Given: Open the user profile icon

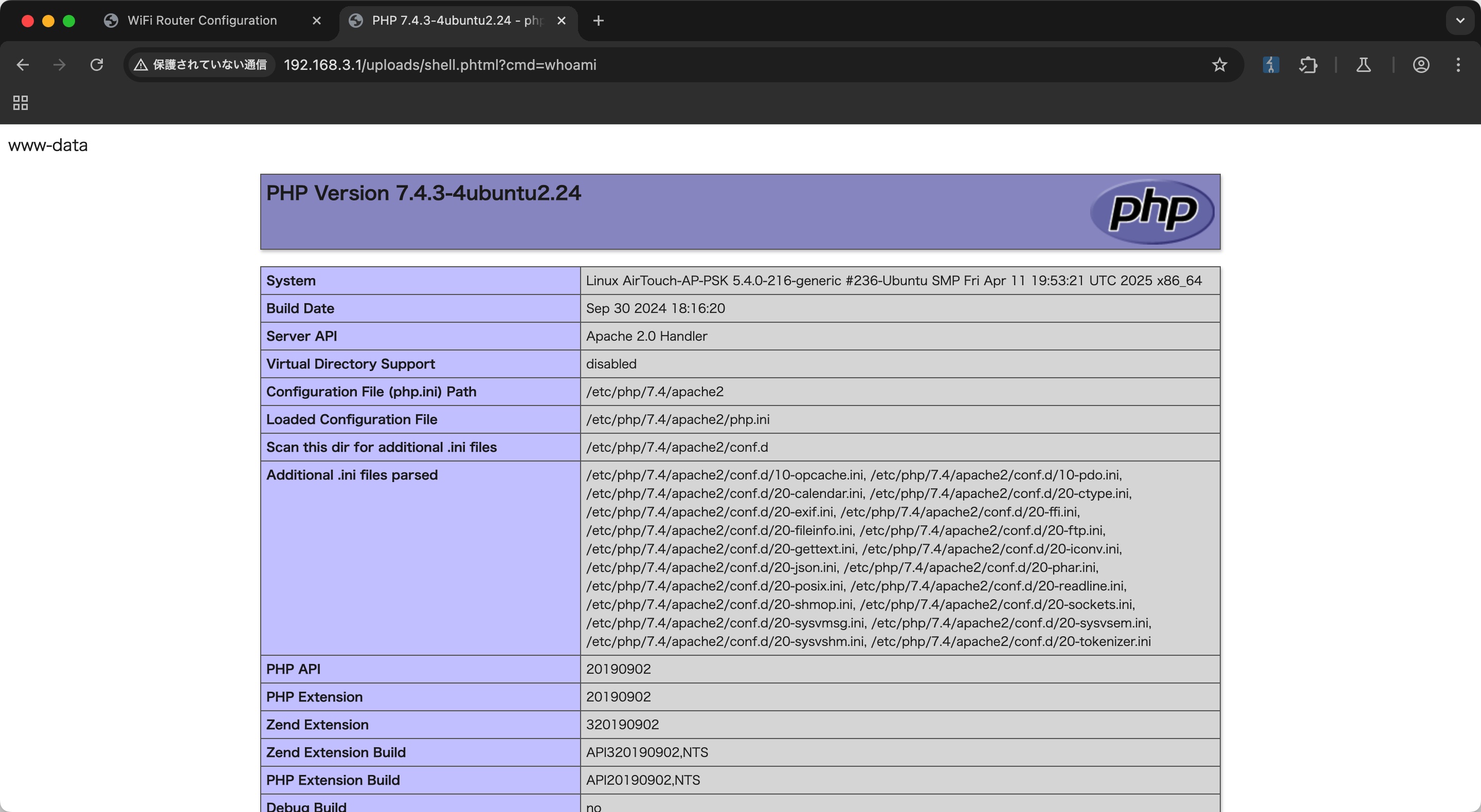Looking at the screenshot, I should [x=1421, y=65].
